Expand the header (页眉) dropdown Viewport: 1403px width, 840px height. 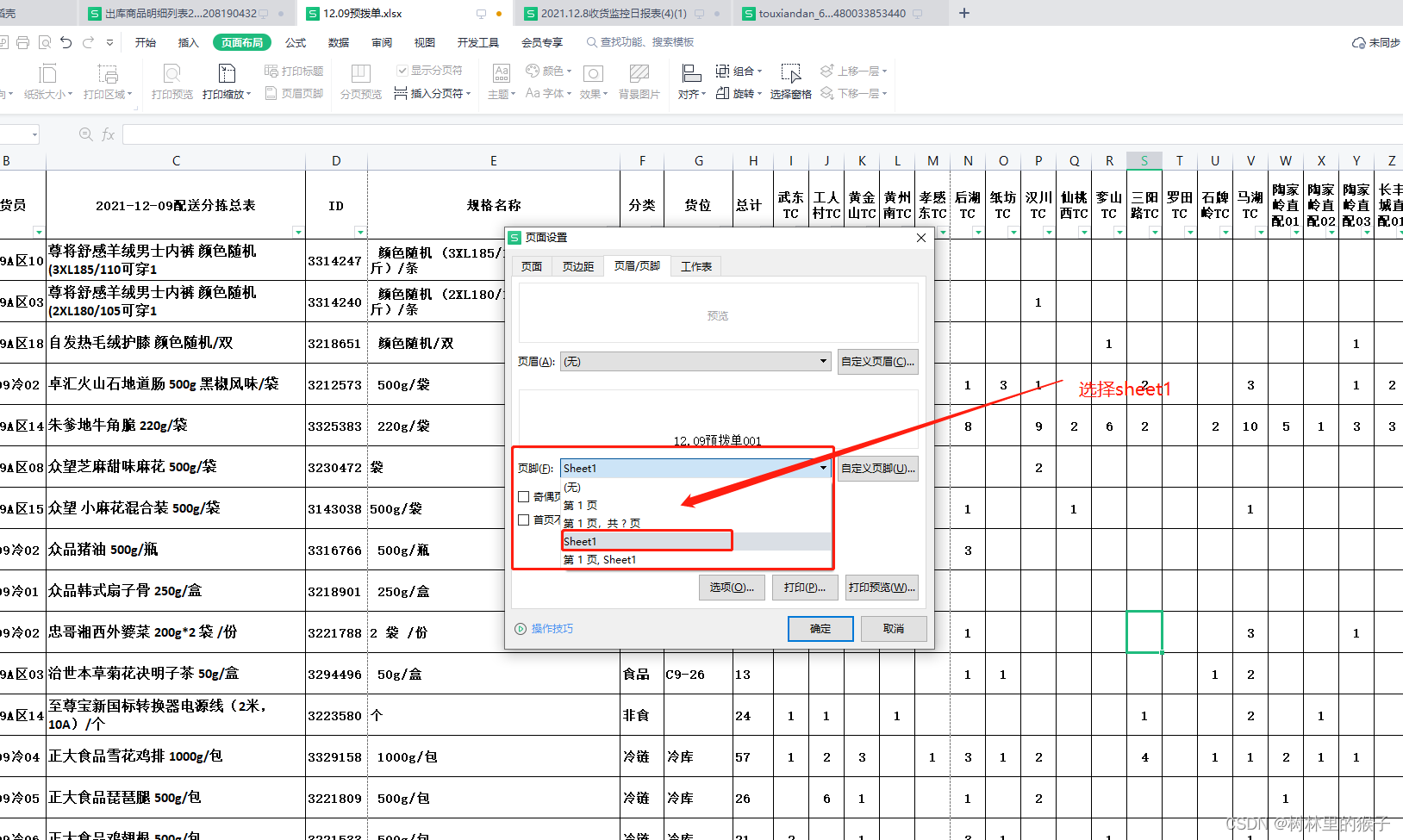pyautogui.click(x=824, y=361)
